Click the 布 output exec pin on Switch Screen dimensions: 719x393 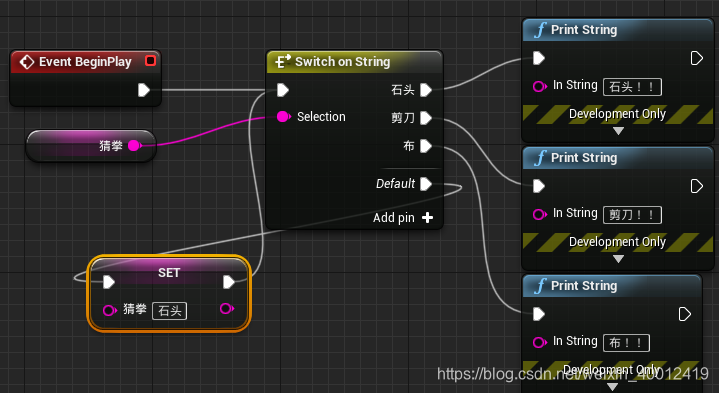(x=426, y=146)
